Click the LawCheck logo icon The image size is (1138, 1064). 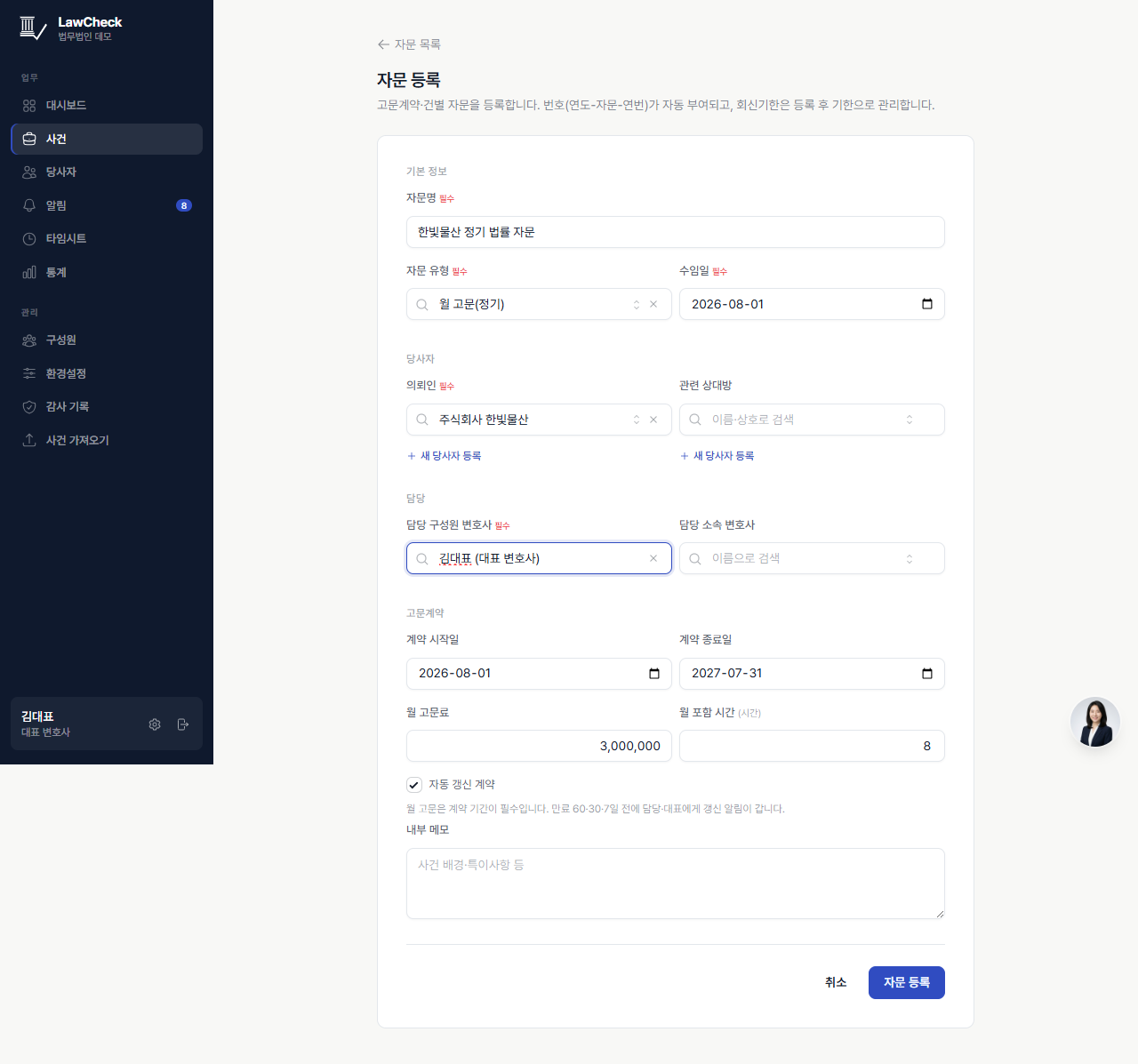point(32,28)
